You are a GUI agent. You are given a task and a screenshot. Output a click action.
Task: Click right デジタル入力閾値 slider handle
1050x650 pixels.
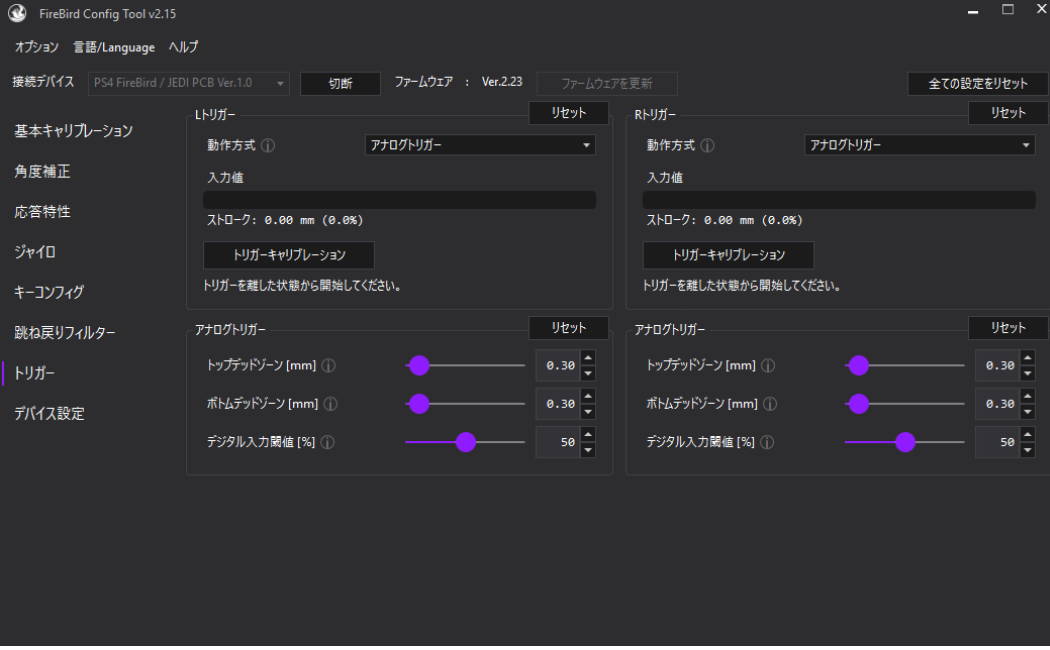coord(905,442)
